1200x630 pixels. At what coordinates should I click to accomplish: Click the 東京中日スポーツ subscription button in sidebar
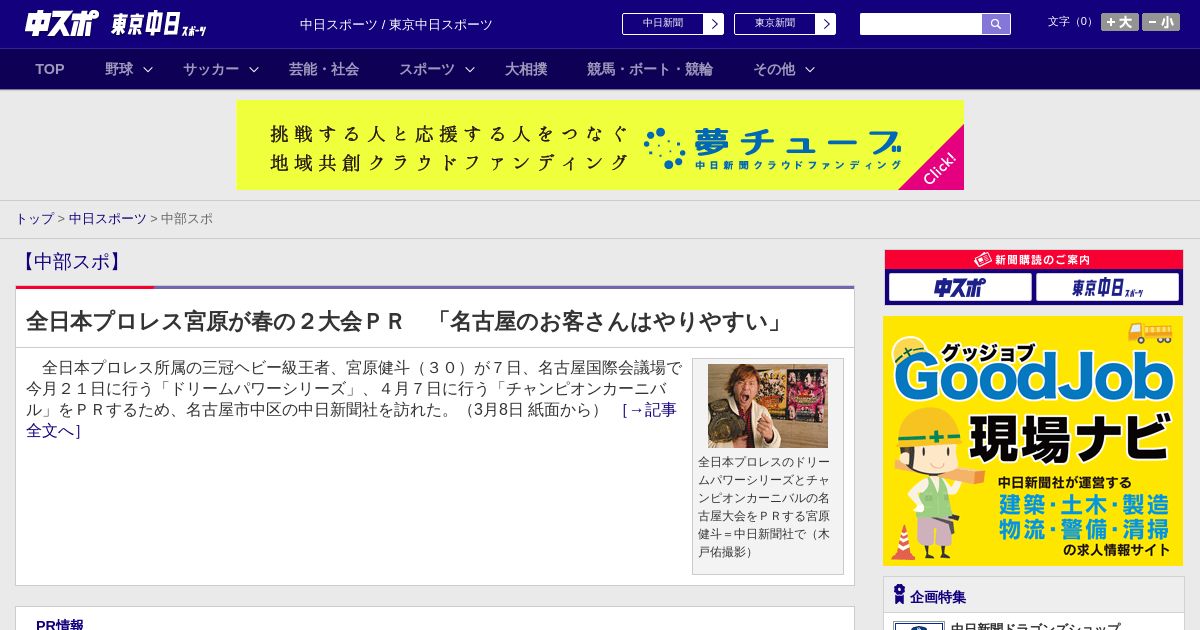[x=1107, y=287]
